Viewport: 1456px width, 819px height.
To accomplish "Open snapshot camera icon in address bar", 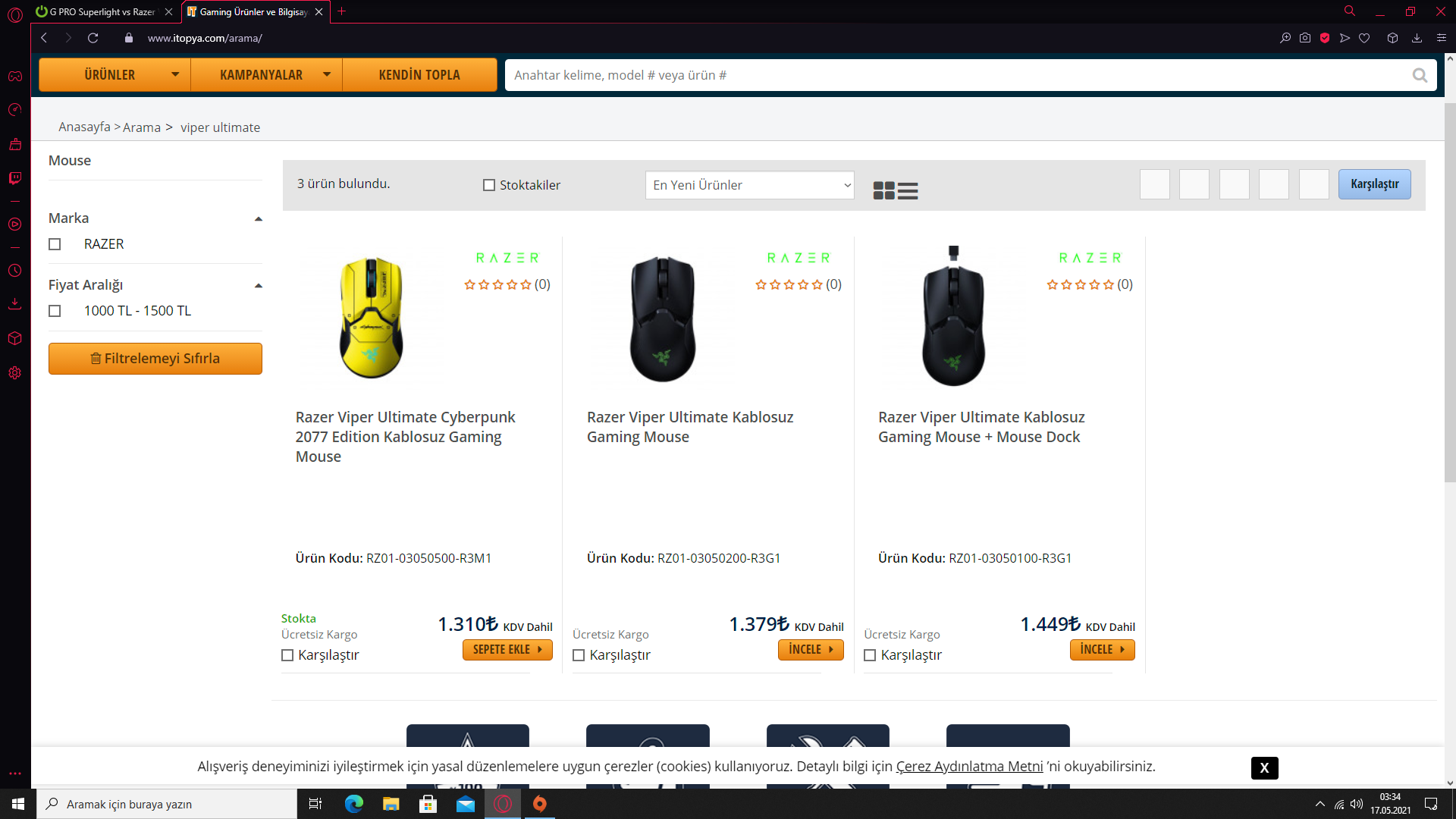I will tap(1305, 38).
